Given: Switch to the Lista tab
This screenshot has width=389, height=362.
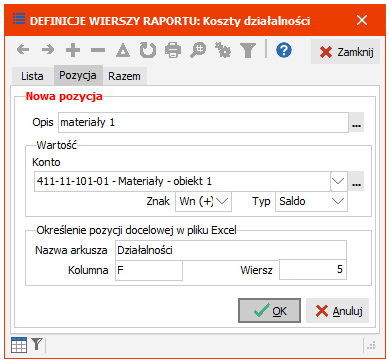Looking at the screenshot, I should tap(32, 76).
